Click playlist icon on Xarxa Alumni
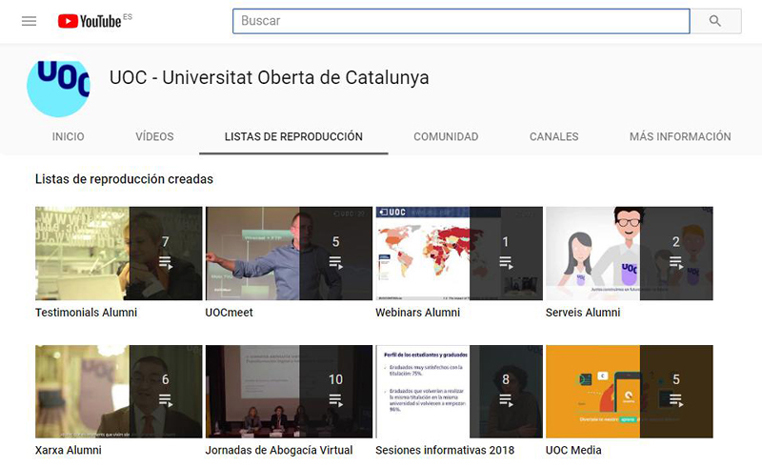The width and height of the screenshot is (762, 468). (166, 400)
